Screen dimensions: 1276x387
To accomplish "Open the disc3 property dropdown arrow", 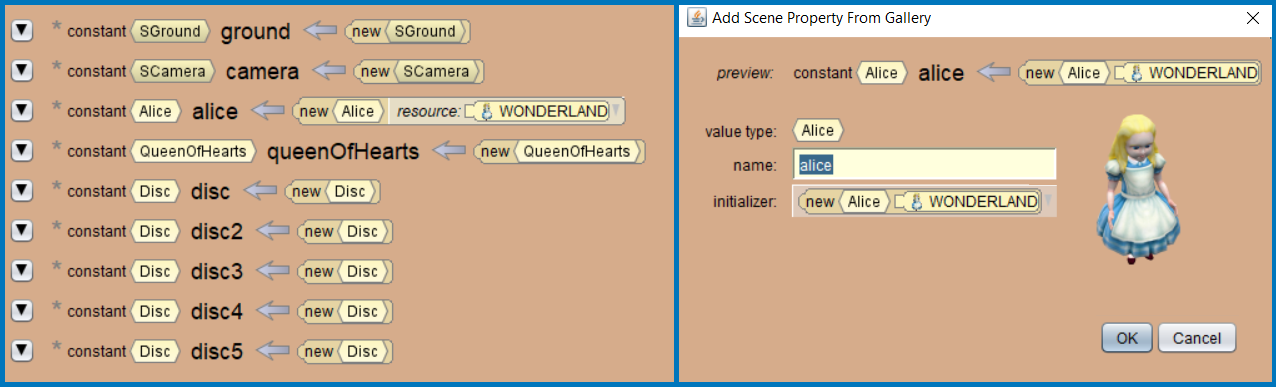I will [x=22, y=271].
